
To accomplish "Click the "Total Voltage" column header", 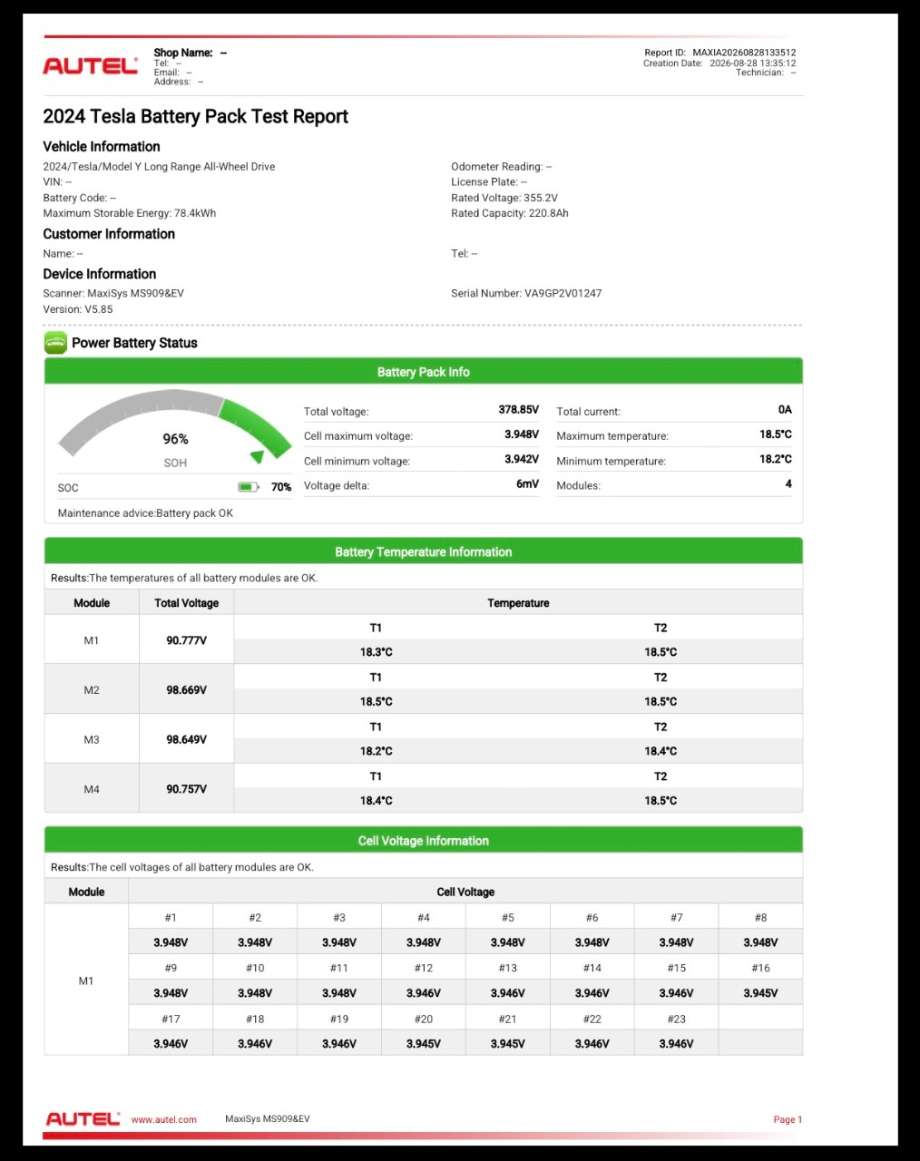I will 187,603.
